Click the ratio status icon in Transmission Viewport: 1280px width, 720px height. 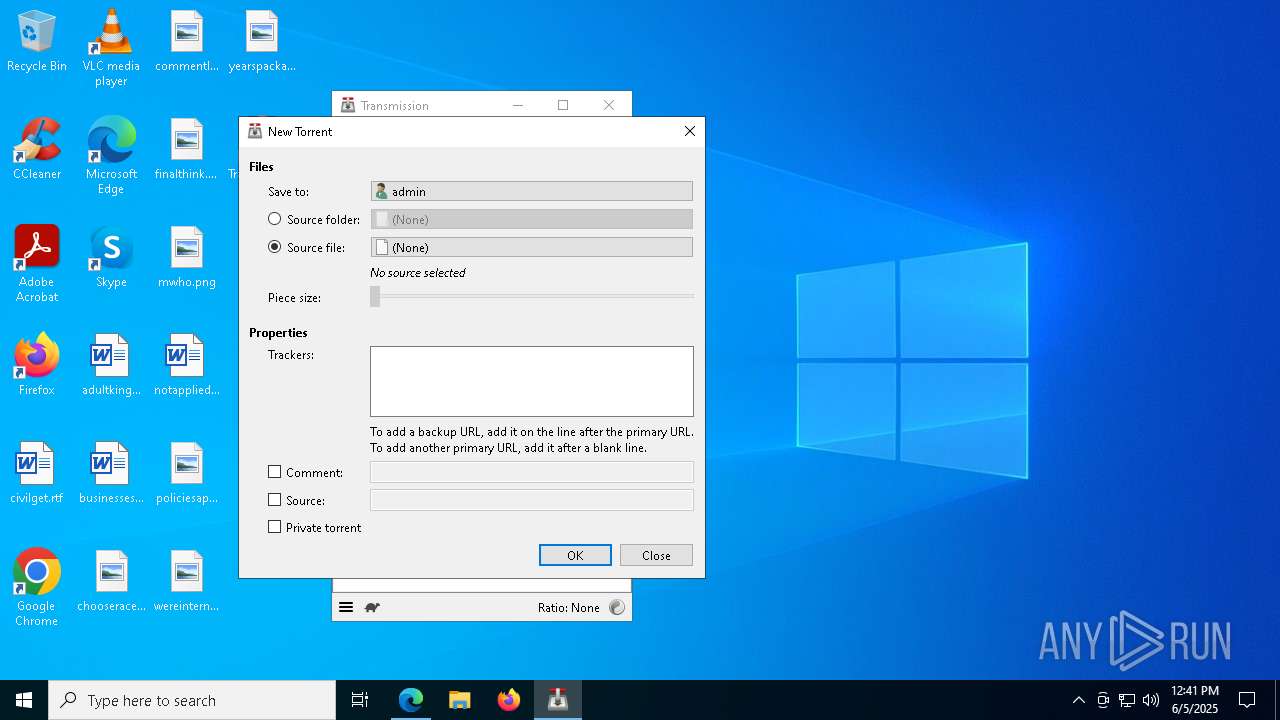617,607
